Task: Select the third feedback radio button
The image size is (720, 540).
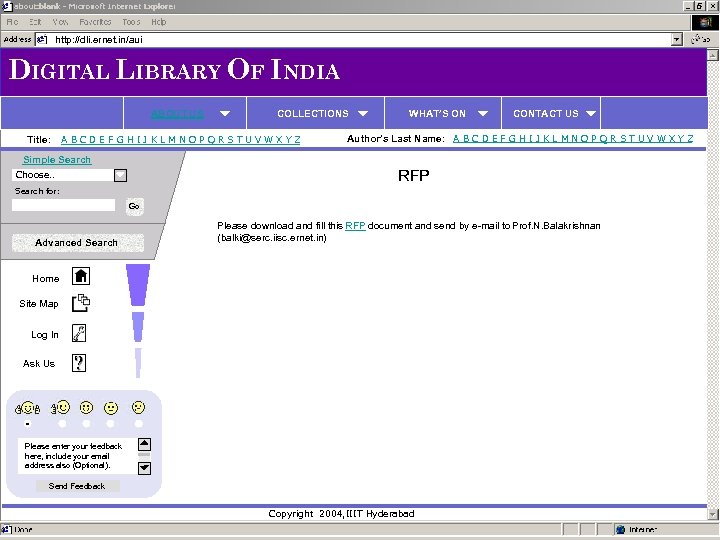Action: coord(86,424)
